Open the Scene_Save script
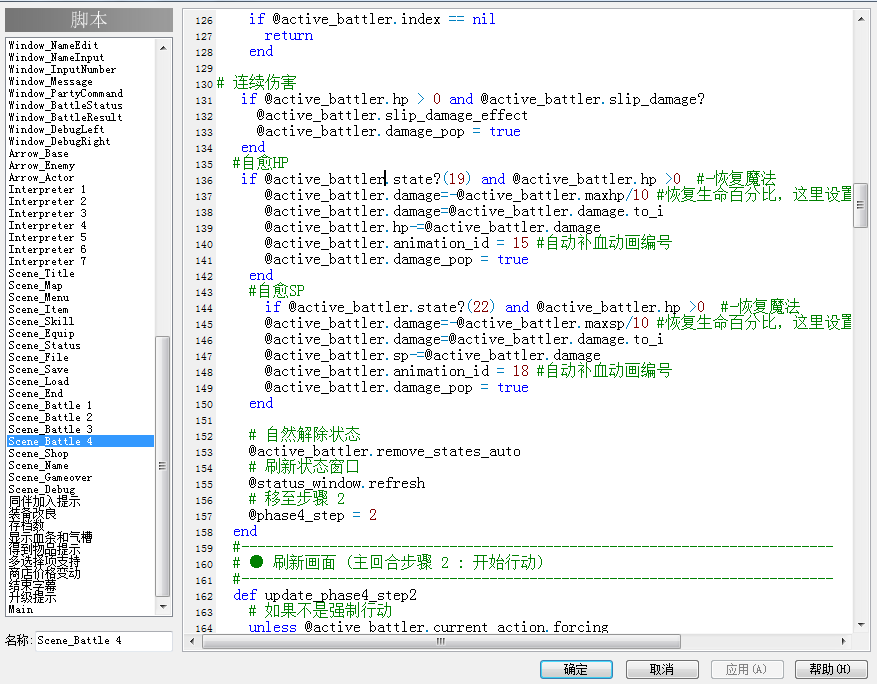 tap(39, 370)
